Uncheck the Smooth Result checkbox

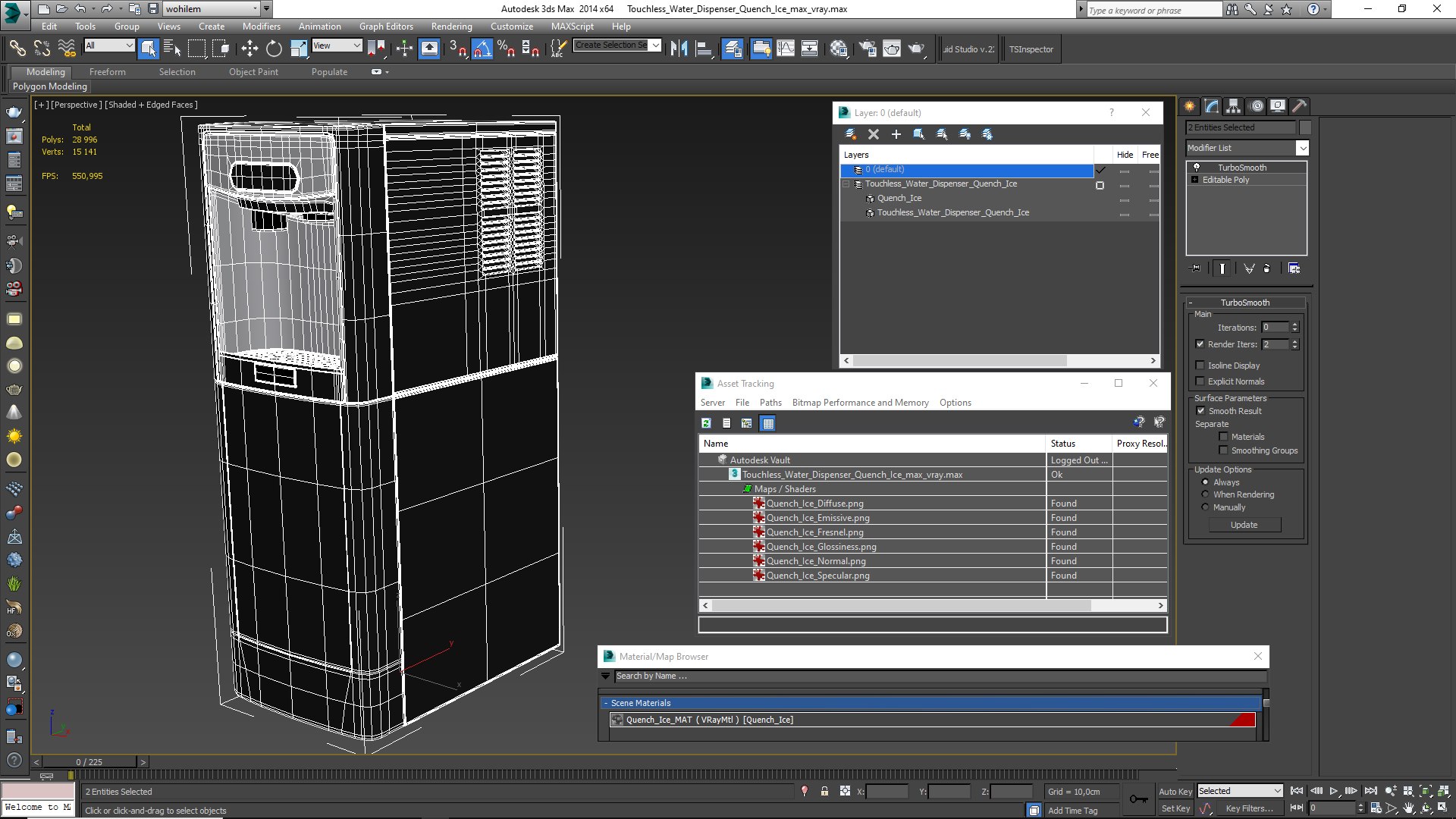(1200, 411)
